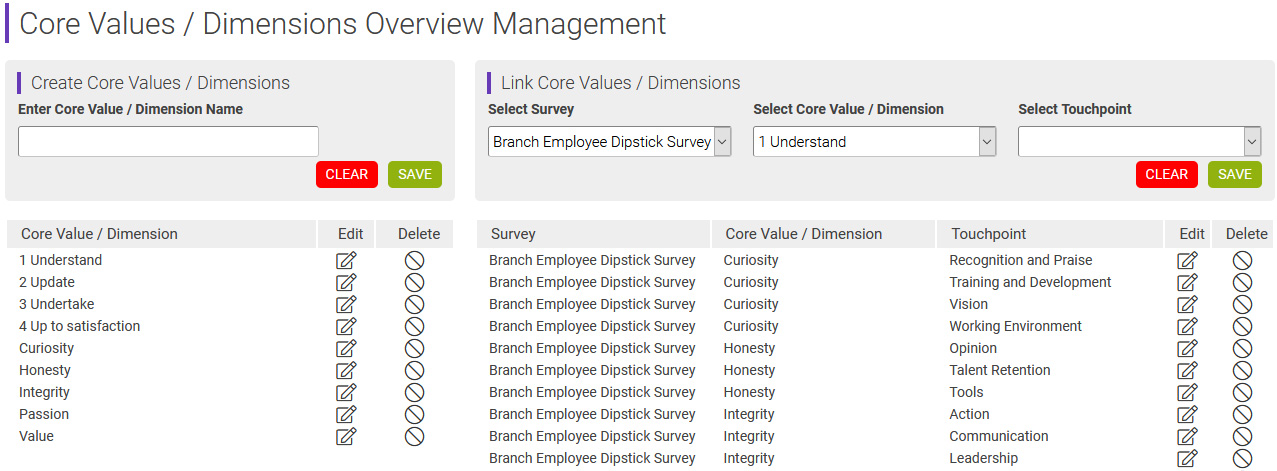
Task: Edit the Recognition and Praise link
Action: tap(1187, 261)
